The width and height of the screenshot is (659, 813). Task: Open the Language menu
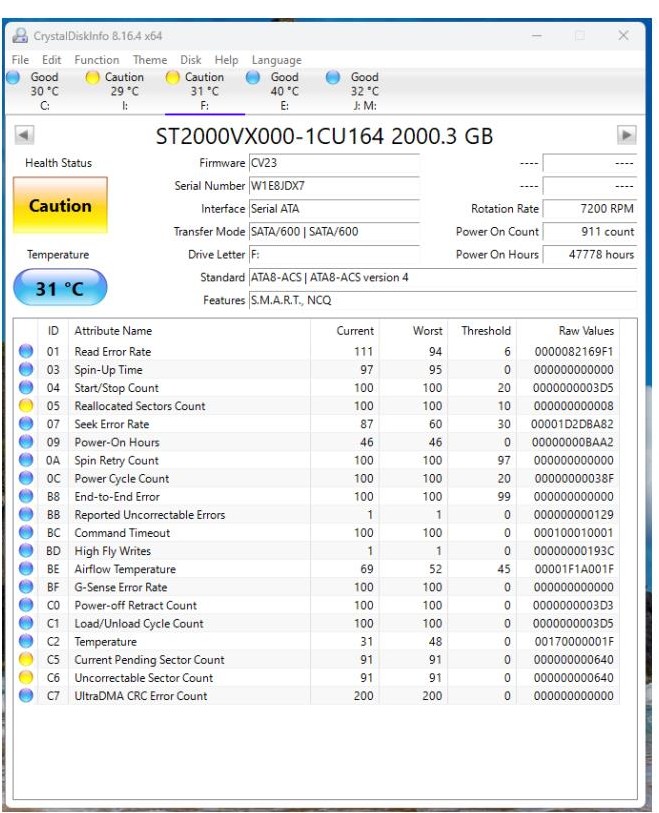click(x=276, y=60)
